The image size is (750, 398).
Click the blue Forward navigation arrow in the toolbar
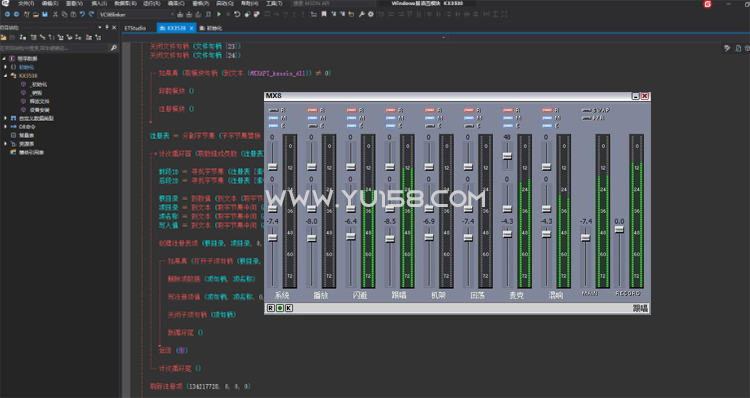(x=16, y=14)
